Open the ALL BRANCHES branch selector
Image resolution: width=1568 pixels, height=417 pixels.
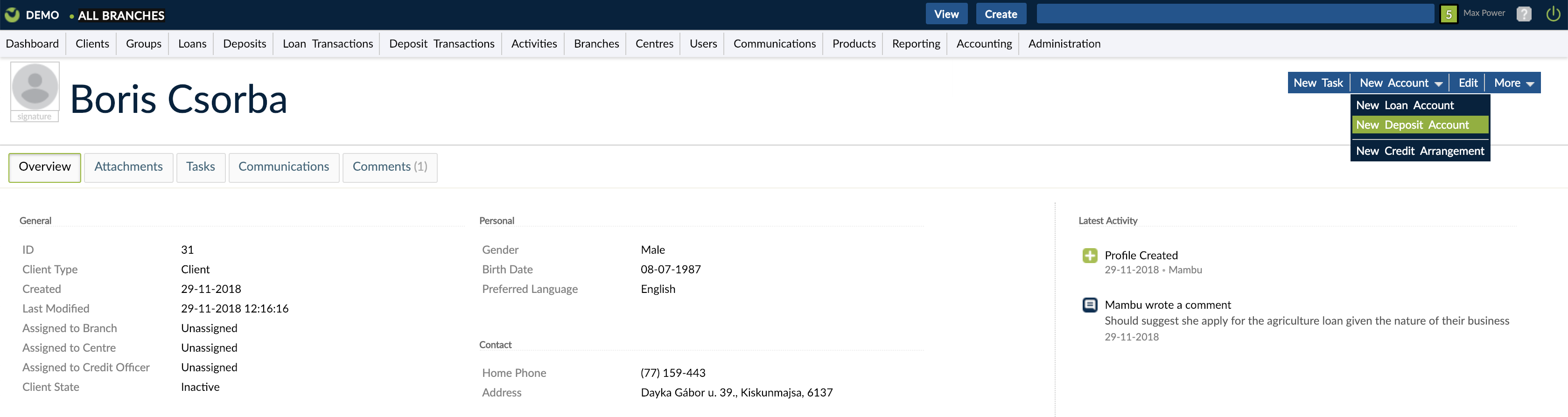pyautogui.click(x=120, y=16)
